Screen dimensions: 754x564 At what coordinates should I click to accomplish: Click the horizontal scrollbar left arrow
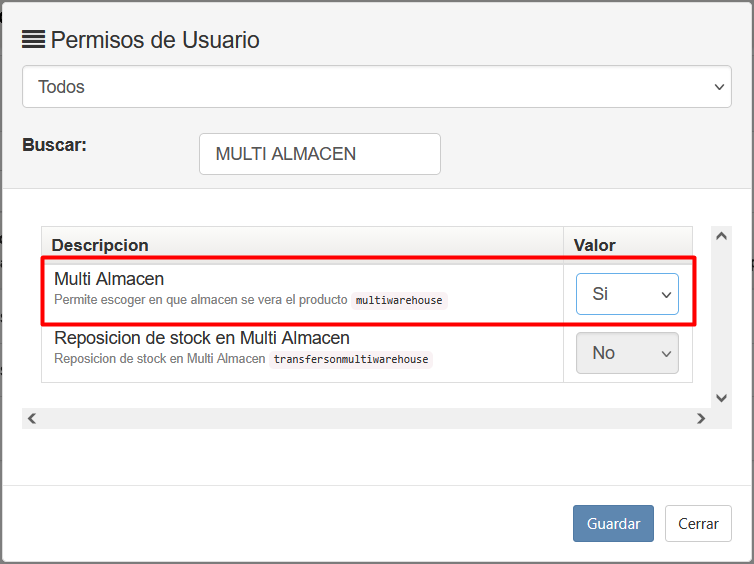[31, 419]
